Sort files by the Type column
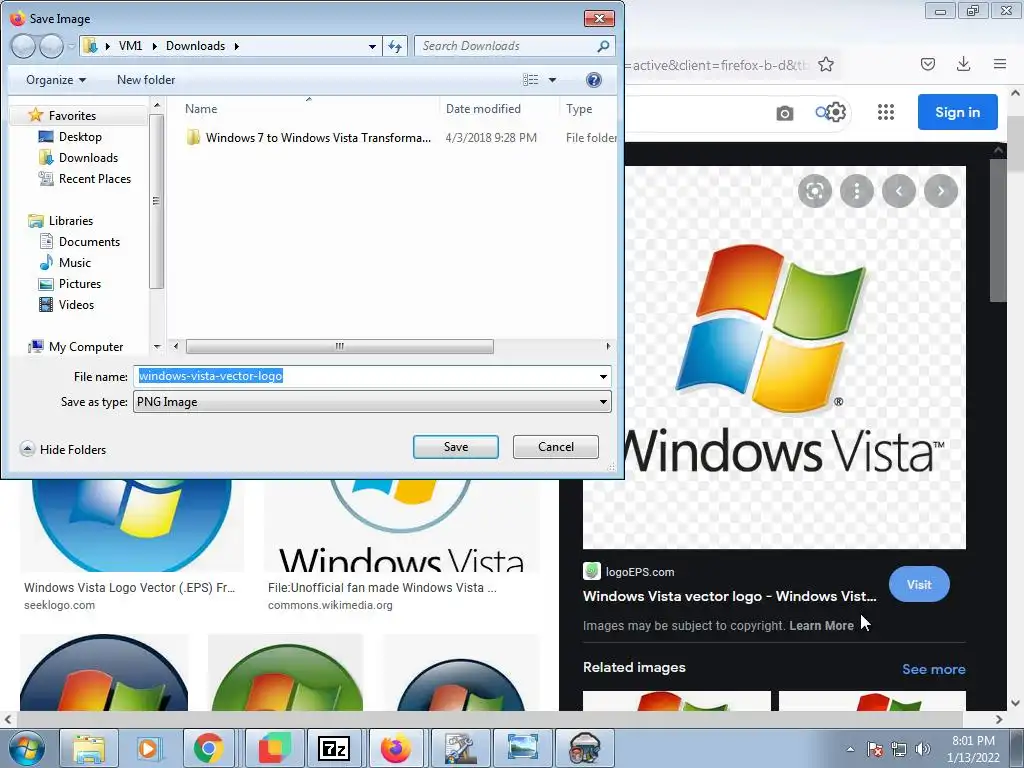The width and height of the screenshot is (1024, 768). click(x=579, y=109)
